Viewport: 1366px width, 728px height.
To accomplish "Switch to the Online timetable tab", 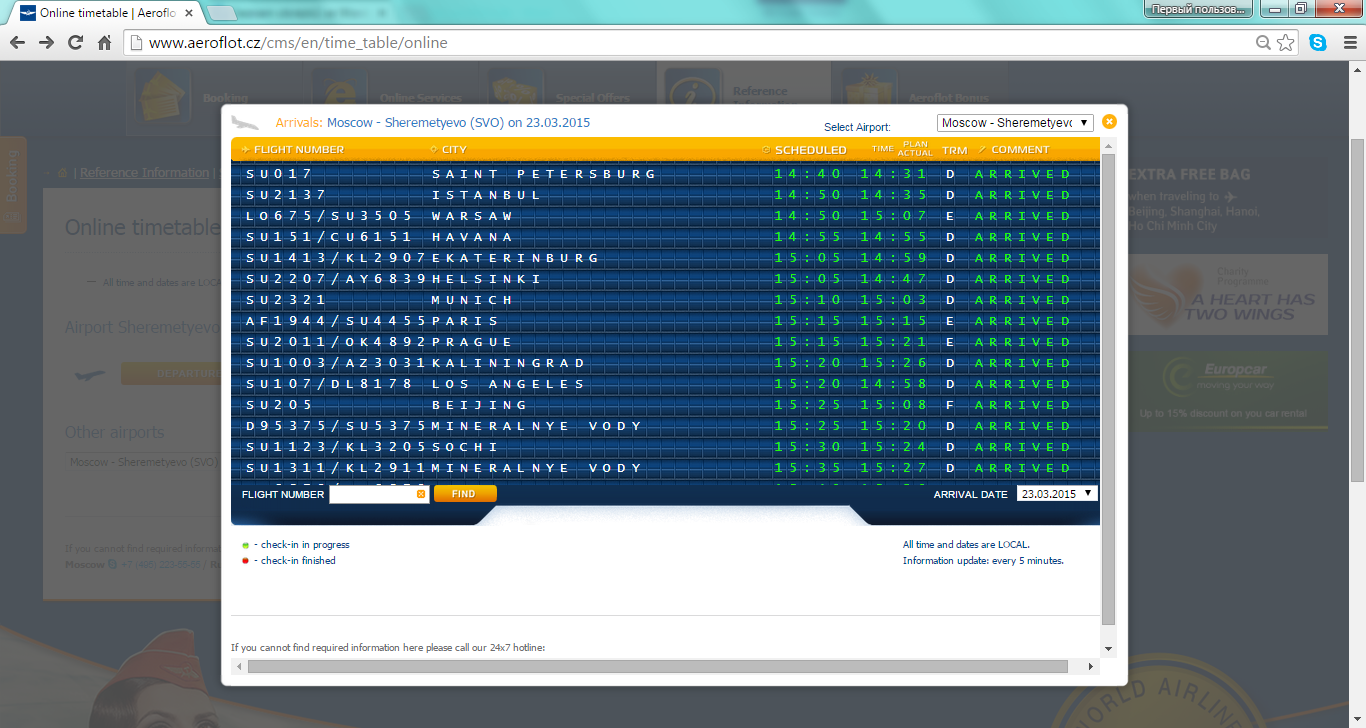I will (x=107, y=13).
